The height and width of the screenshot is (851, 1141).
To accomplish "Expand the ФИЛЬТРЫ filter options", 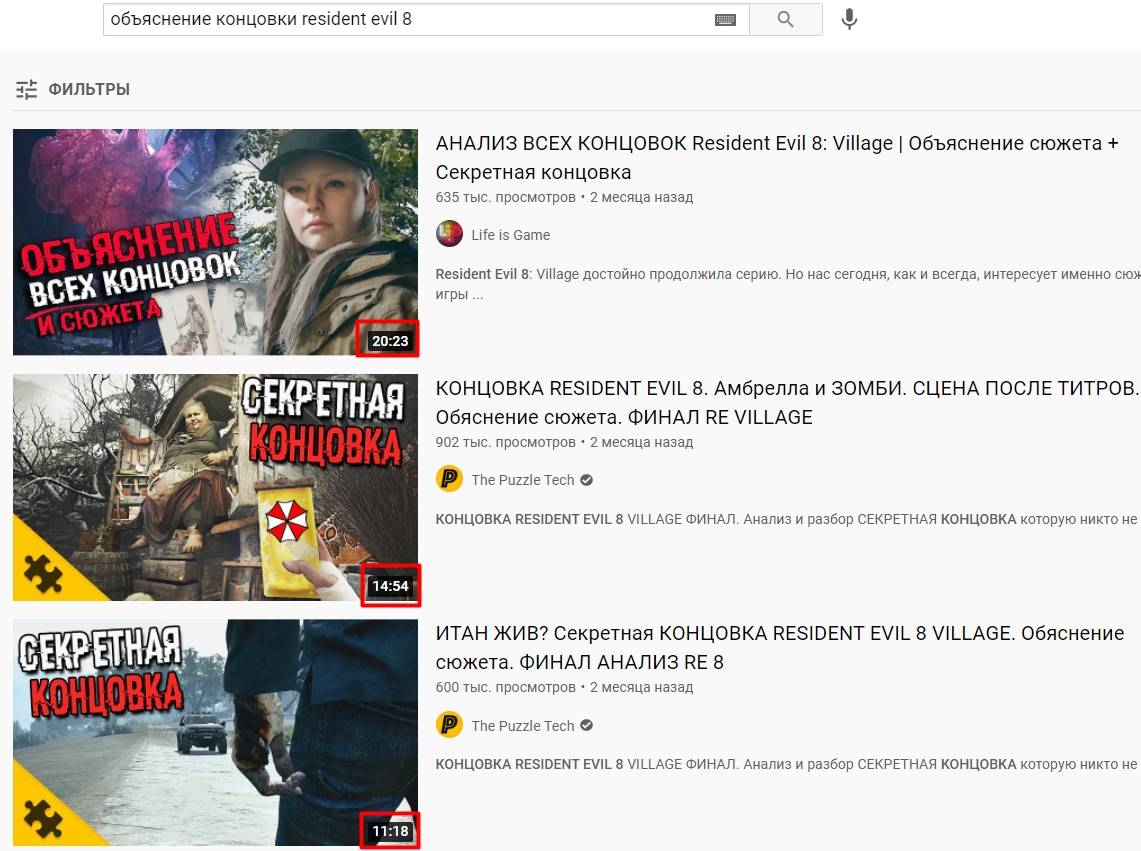I will [x=89, y=89].
